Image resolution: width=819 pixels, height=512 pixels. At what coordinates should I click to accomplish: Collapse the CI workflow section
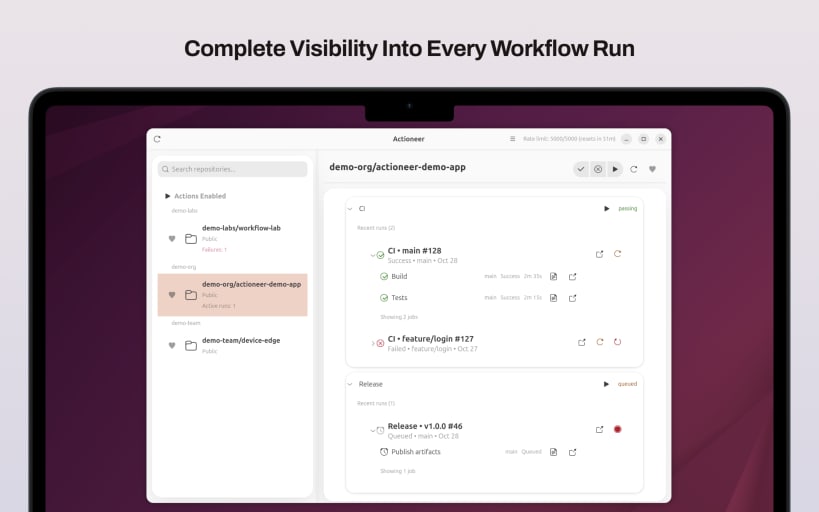(350, 208)
